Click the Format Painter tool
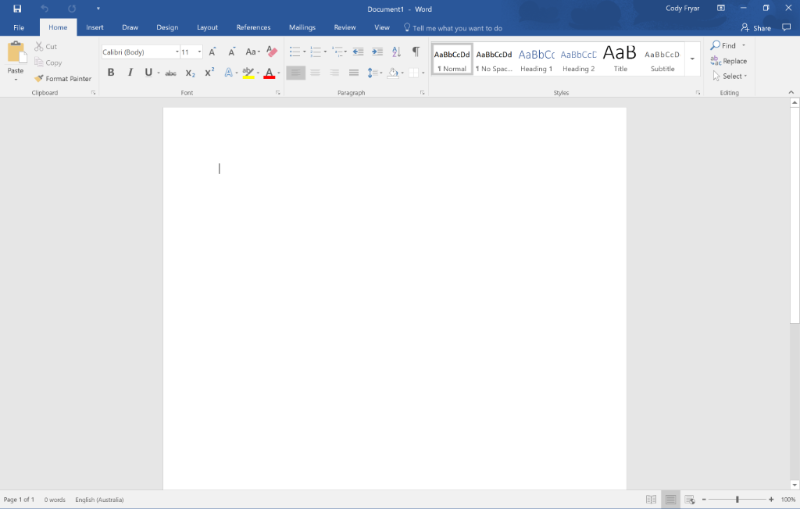Screen dimensions: 800x509 63,78
